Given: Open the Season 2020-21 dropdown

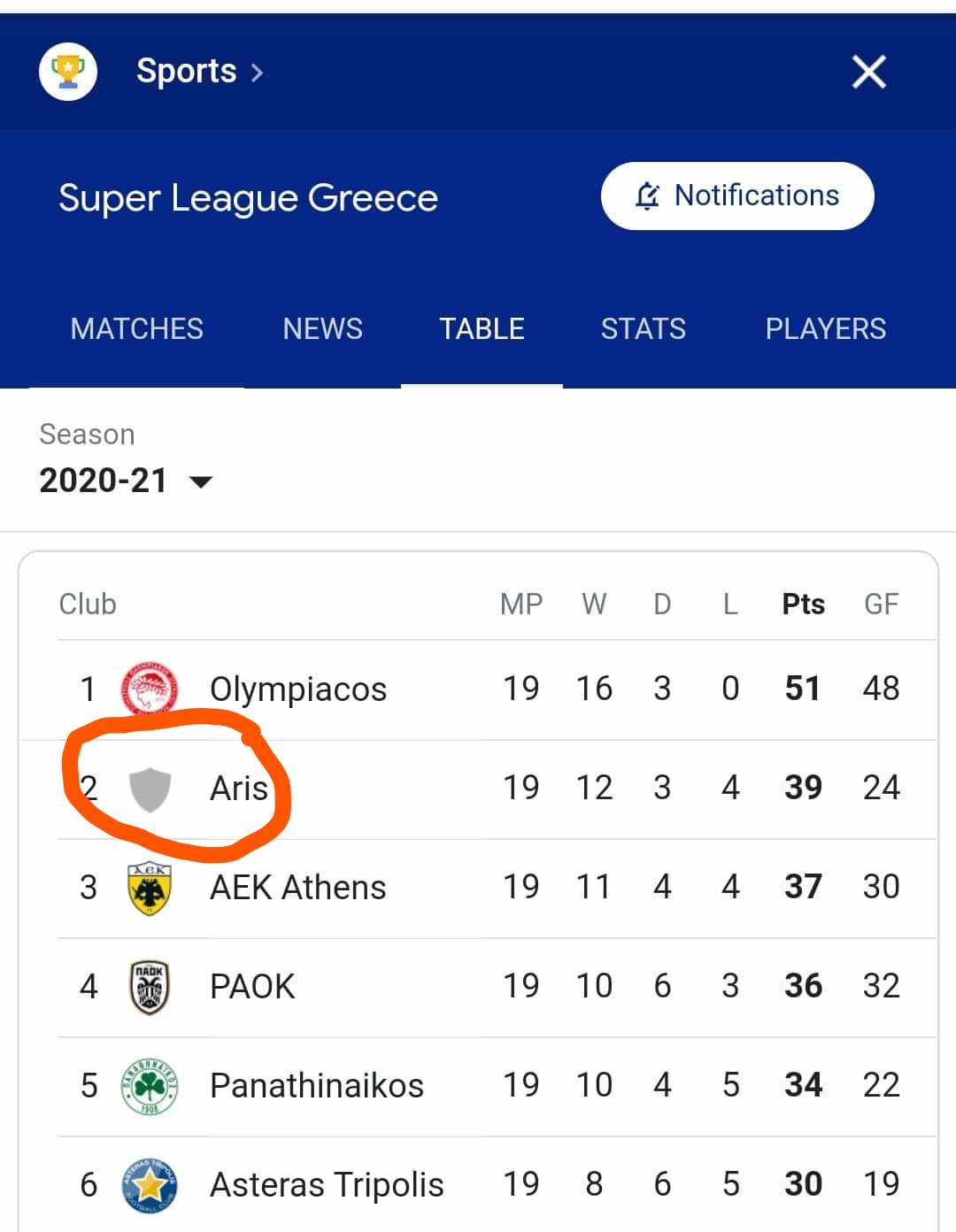Looking at the screenshot, I should [126, 481].
